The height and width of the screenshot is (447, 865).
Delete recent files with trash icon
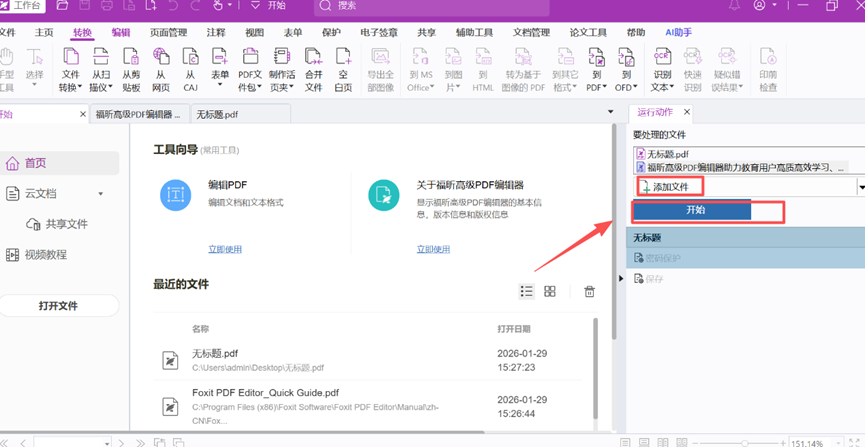(589, 291)
